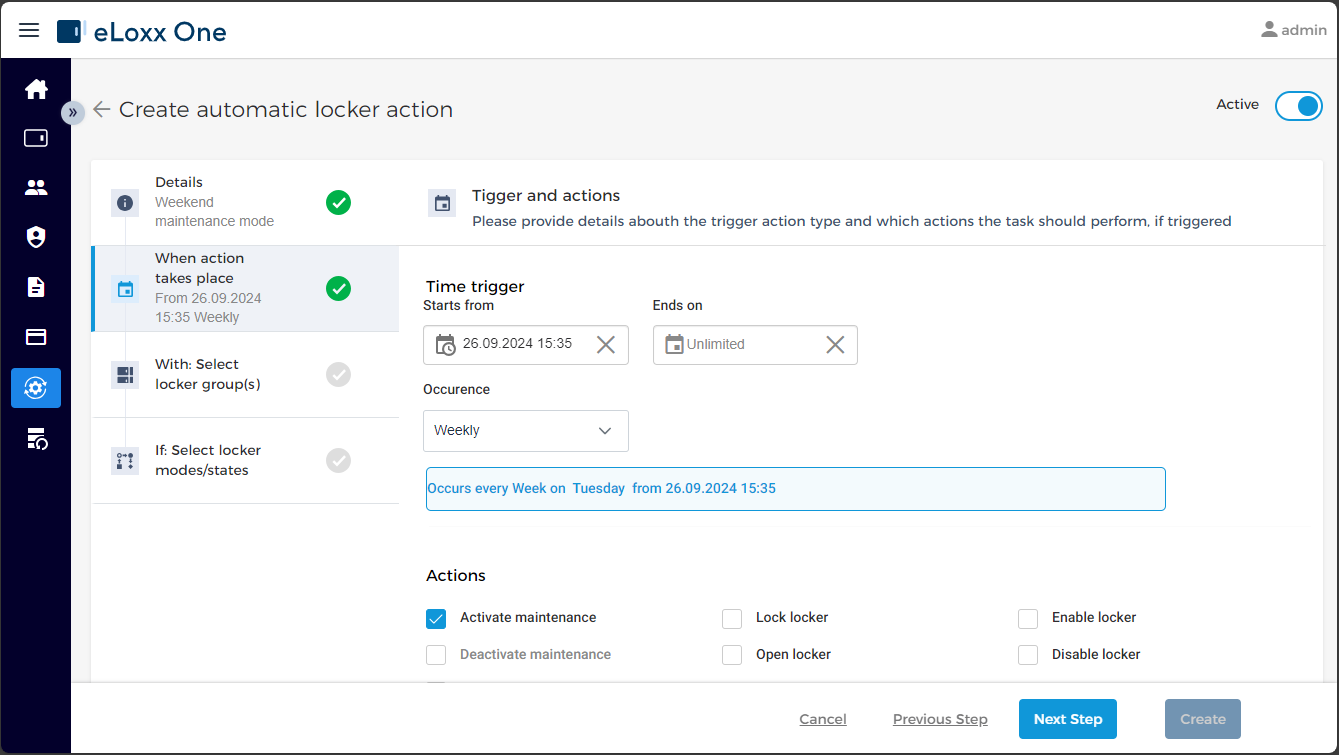Open the hamburger menu

coord(29,30)
